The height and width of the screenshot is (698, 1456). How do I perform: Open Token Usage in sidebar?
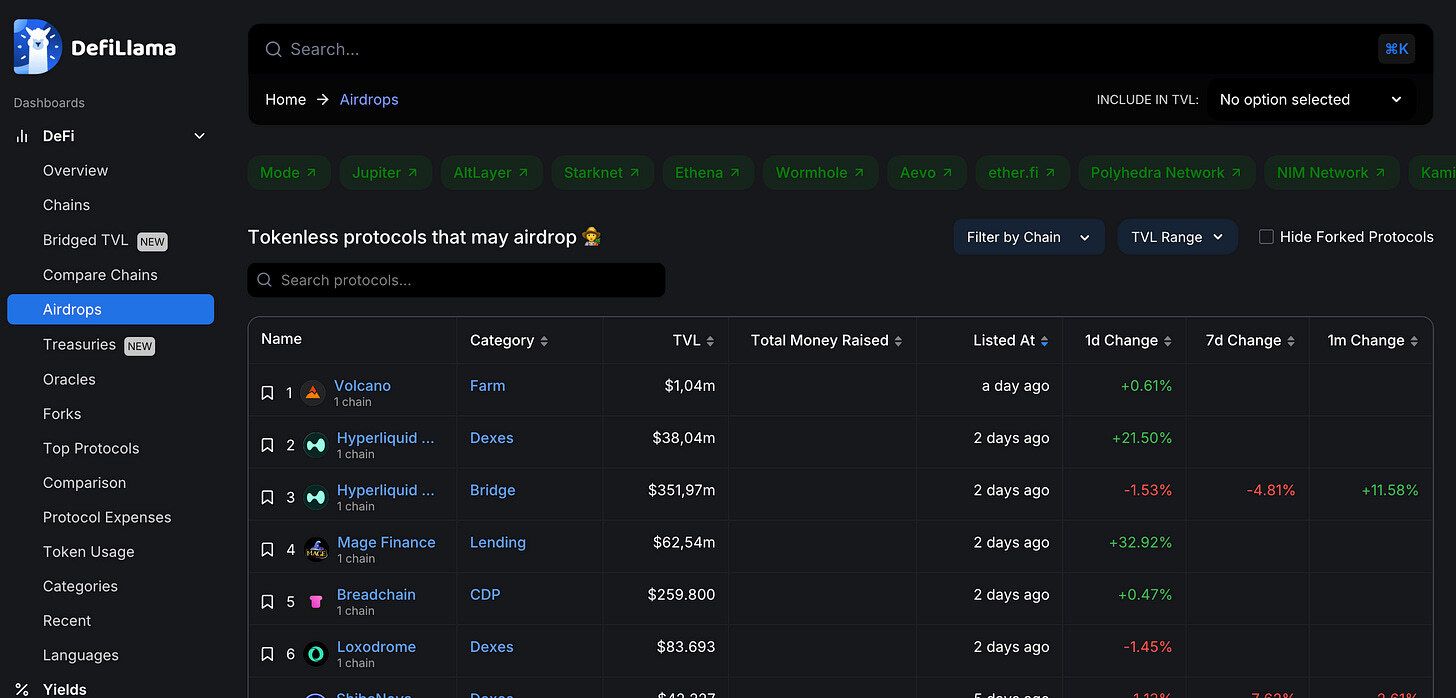(x=88, y=552)
